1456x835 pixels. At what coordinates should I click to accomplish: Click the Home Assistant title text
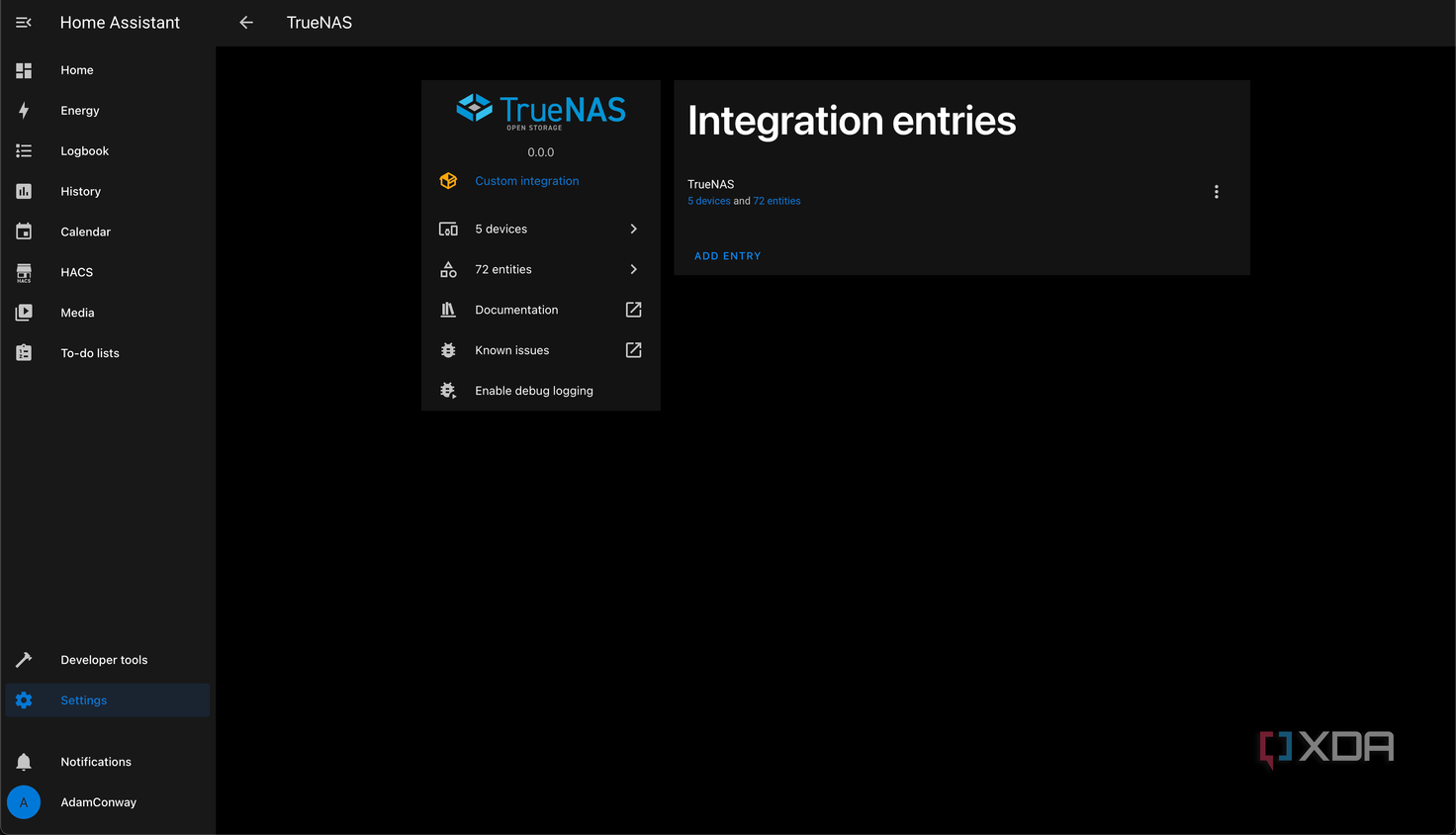[x=120, y=23]
